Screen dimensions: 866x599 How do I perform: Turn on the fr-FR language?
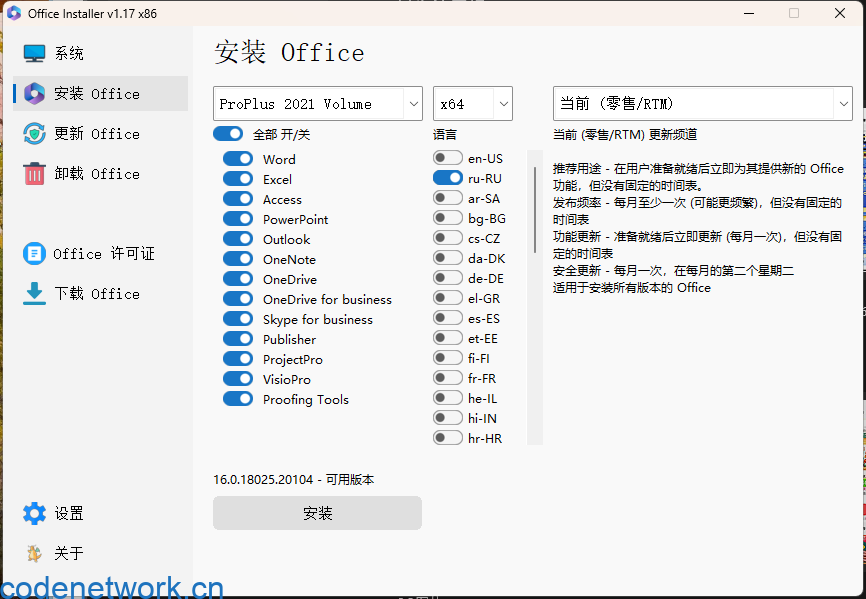point(448,378)
